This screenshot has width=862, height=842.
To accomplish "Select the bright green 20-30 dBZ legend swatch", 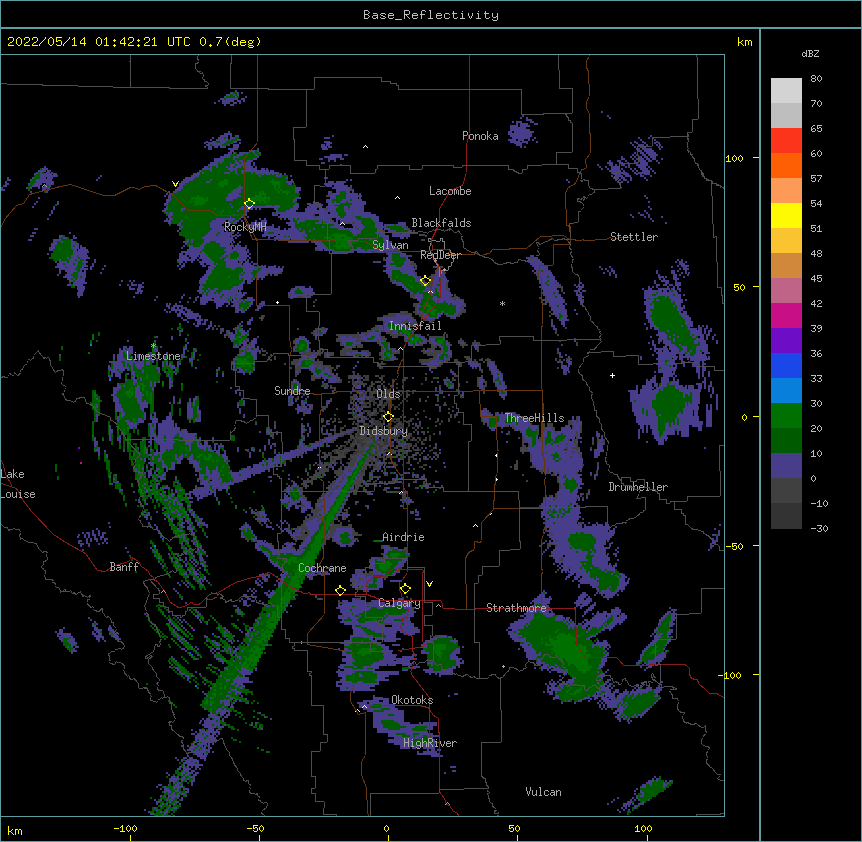I will click(786, 416).
